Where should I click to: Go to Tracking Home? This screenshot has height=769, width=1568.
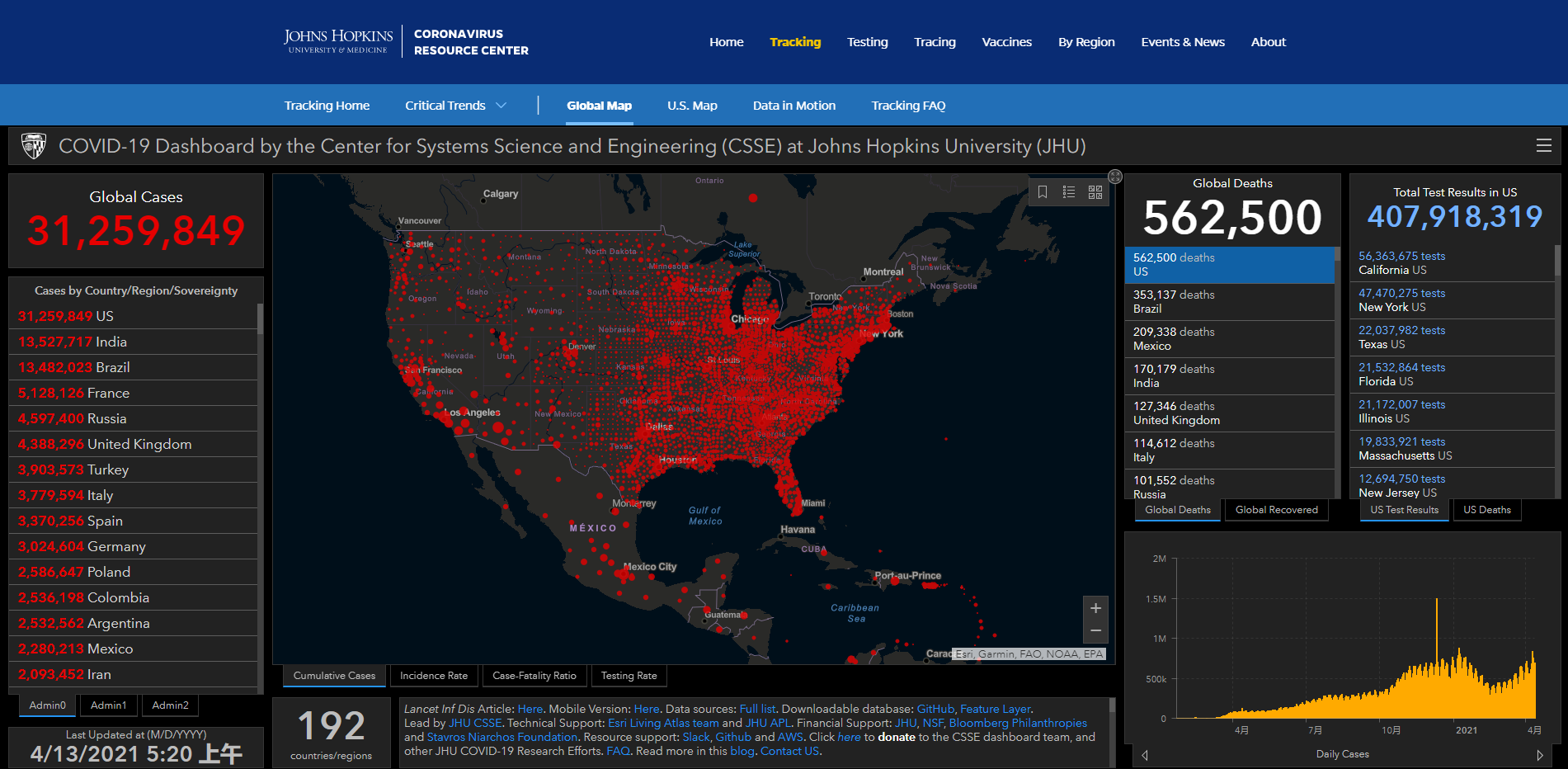(x=327, y=106)
